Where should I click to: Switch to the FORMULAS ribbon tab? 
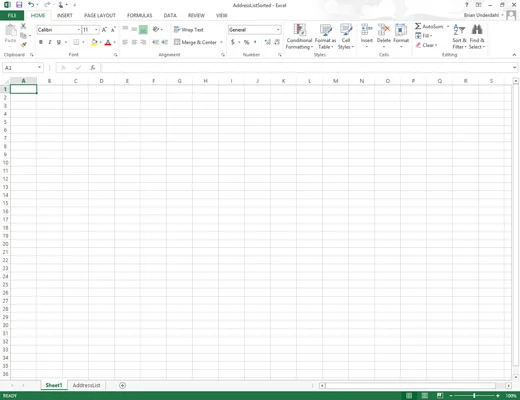click(139, 15)
